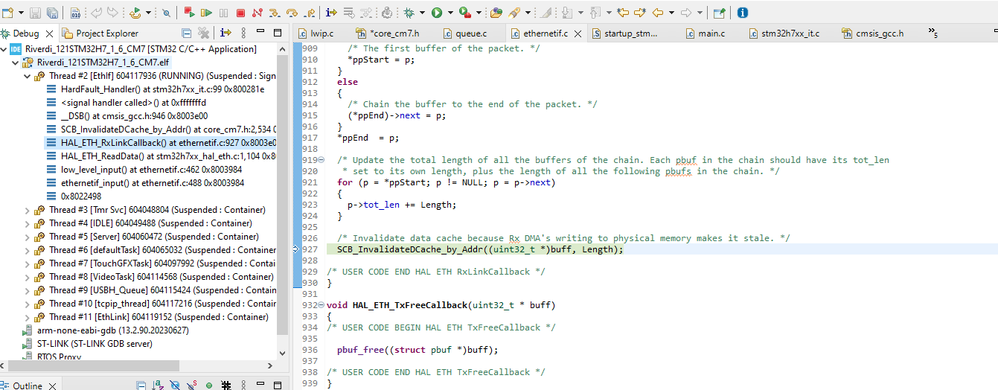Maximize the Debug view panel
This screenshot has height=390, width=998.
[x=277, y=33]
